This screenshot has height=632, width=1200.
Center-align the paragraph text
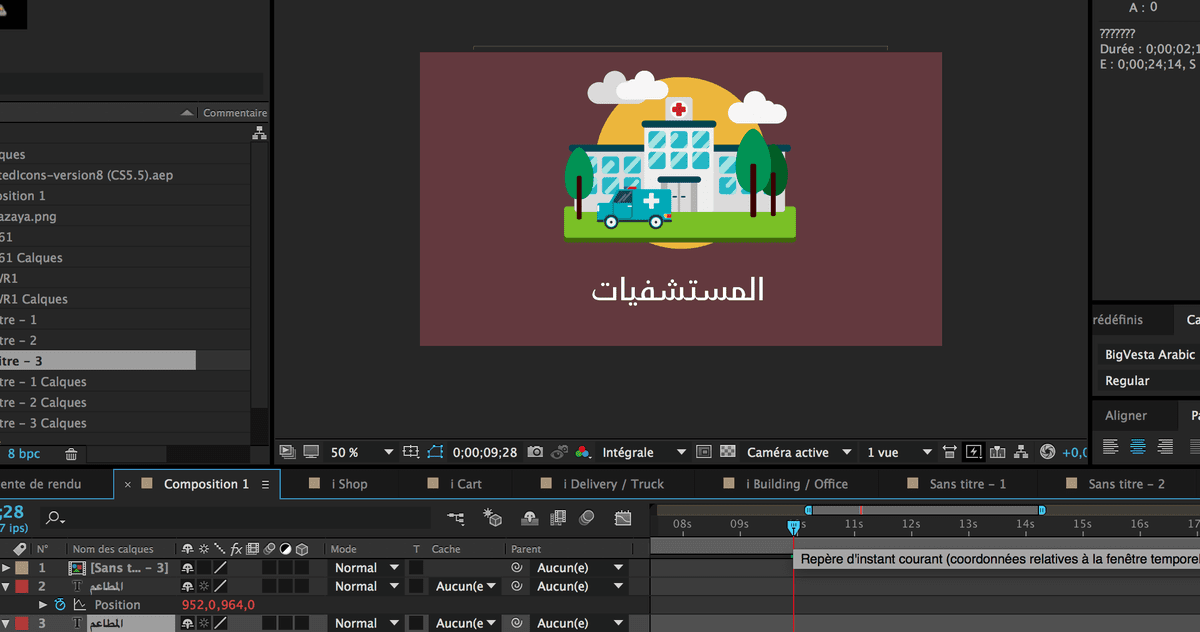click(x=1137, y=447)
